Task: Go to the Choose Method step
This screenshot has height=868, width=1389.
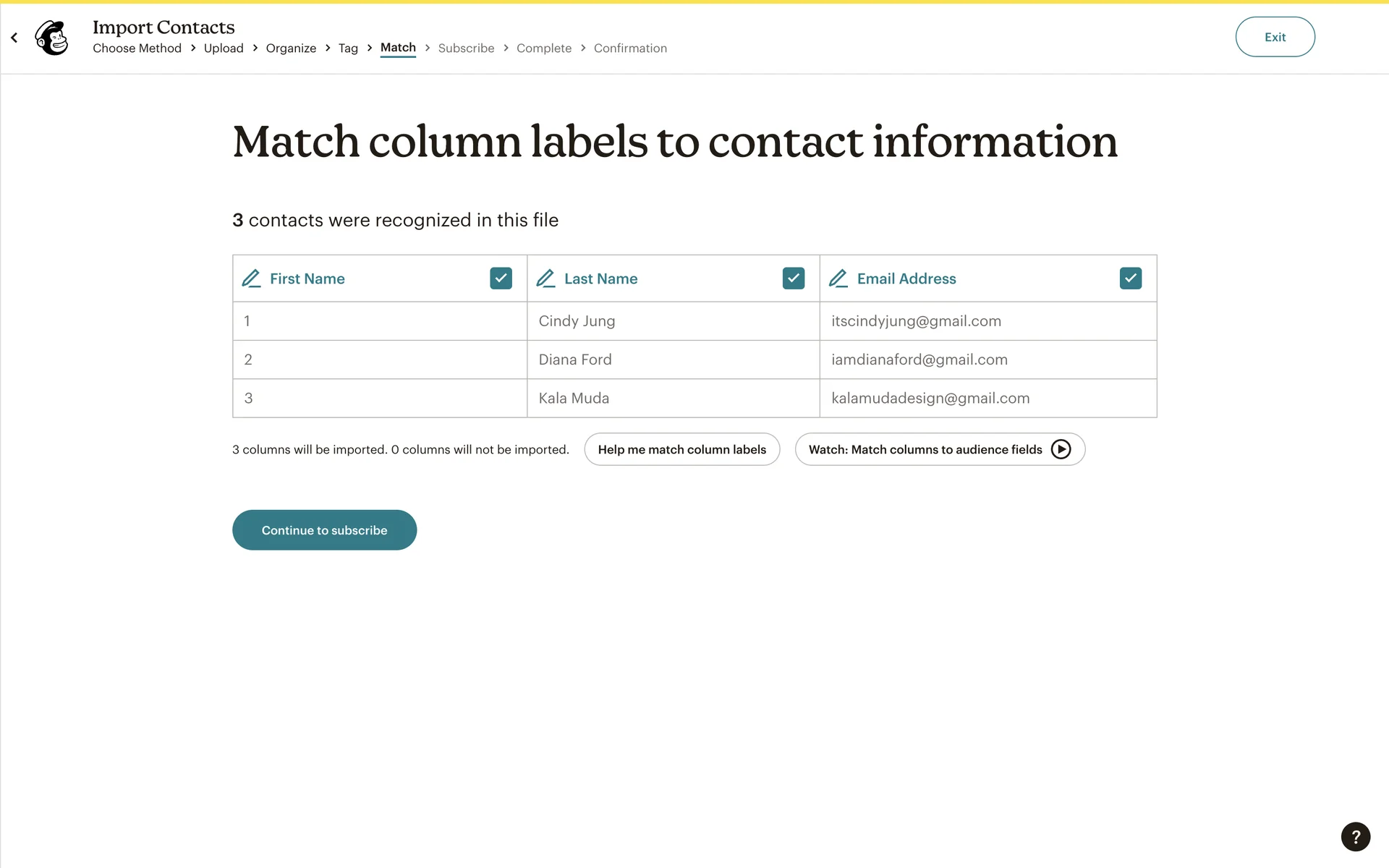Action: [x=137, y=48]
